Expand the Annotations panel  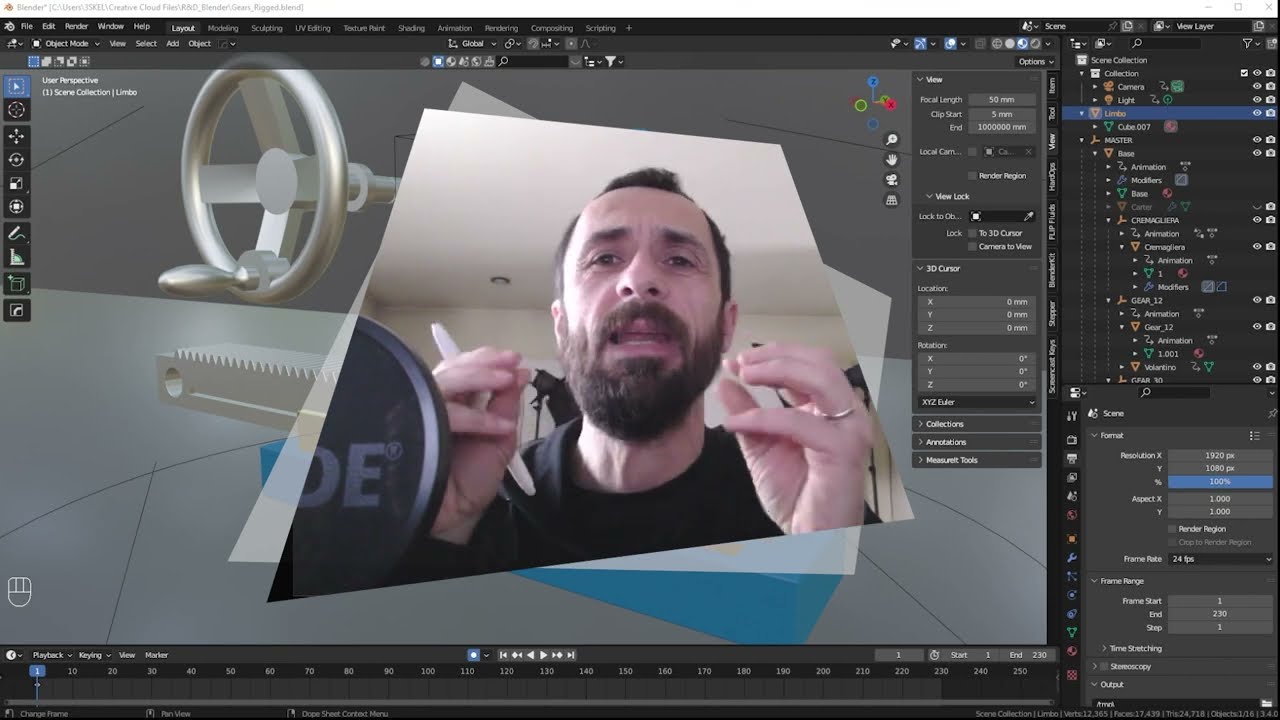pos(946,442)
